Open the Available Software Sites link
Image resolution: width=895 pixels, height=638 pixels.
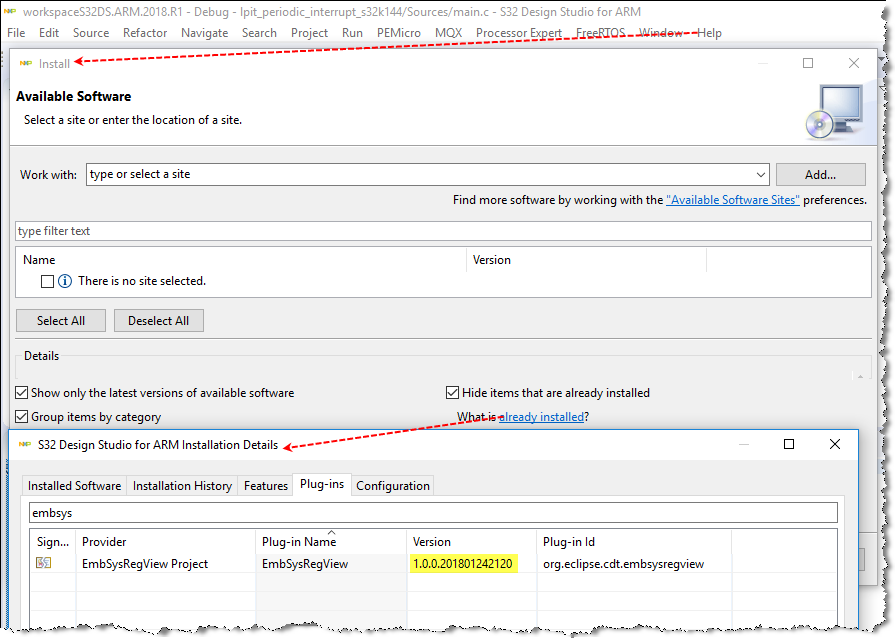coord(733,200)
